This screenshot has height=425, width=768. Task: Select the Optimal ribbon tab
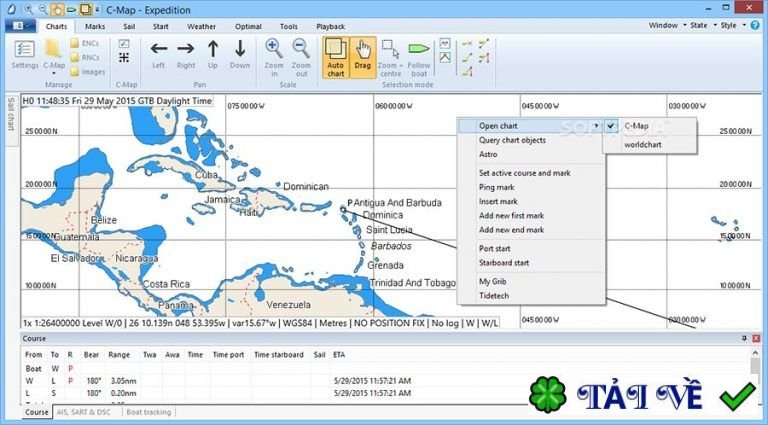(x=248, y=26)
